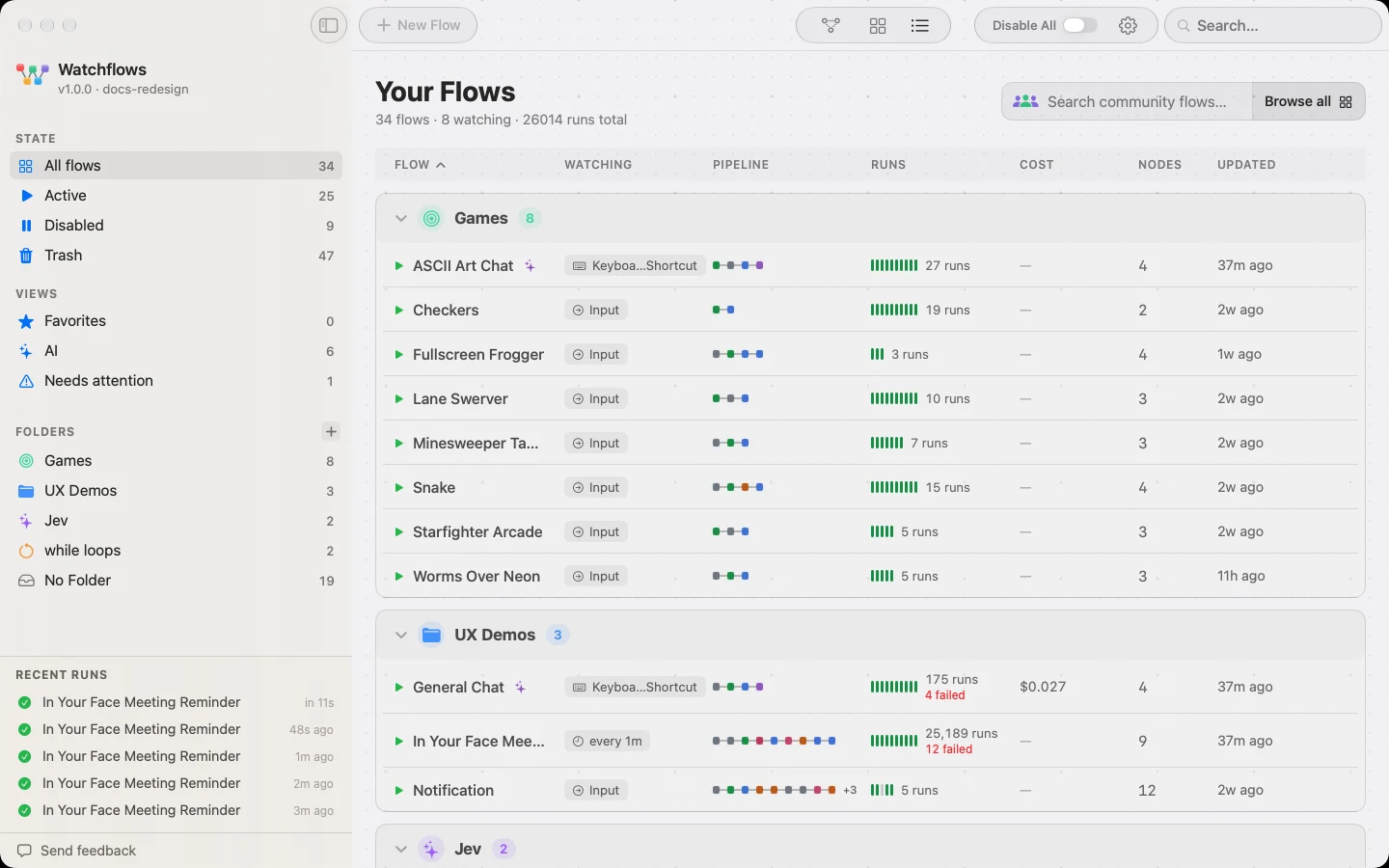The height and width of the screenshot is (868, 1389).
Task: Open settings gear icon
Action: 1128,25
